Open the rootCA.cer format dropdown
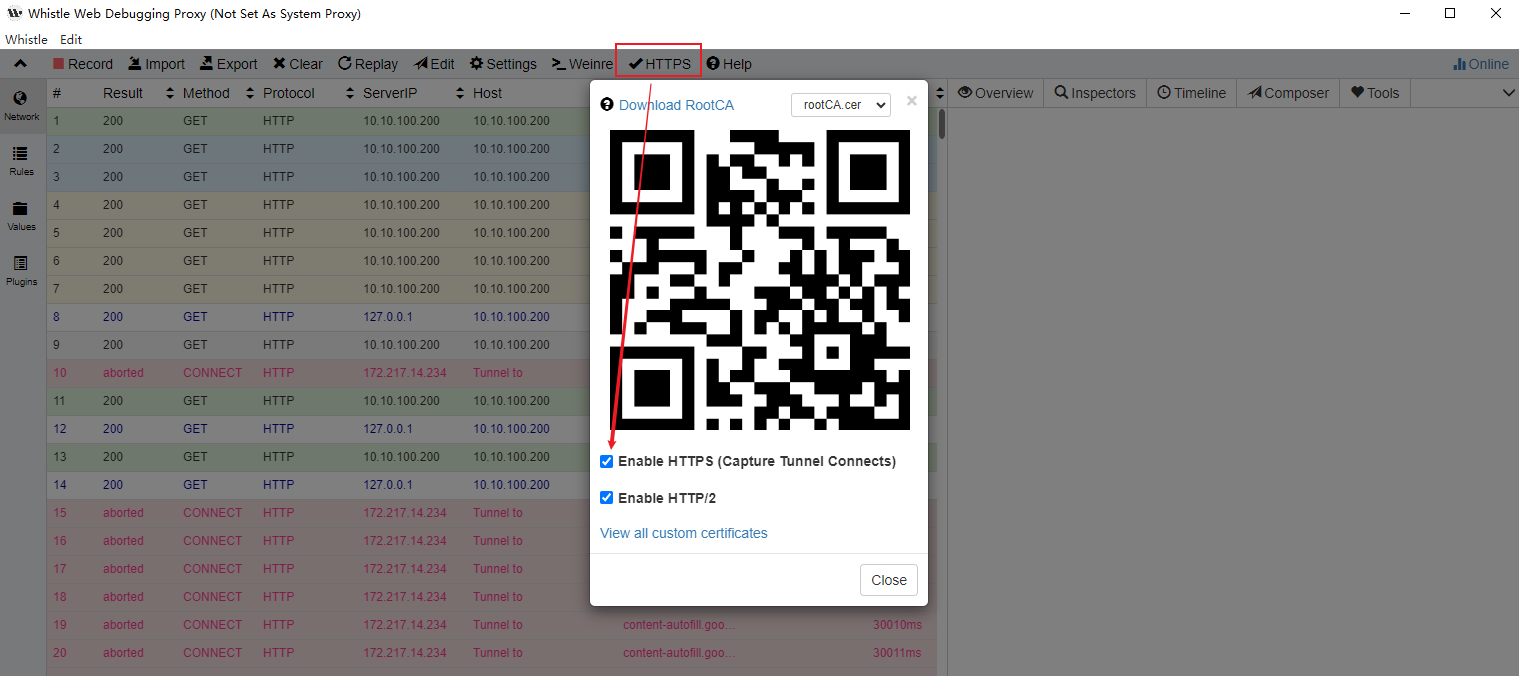Viewport: 1519px width, 676px height. (x=840, y=105)
